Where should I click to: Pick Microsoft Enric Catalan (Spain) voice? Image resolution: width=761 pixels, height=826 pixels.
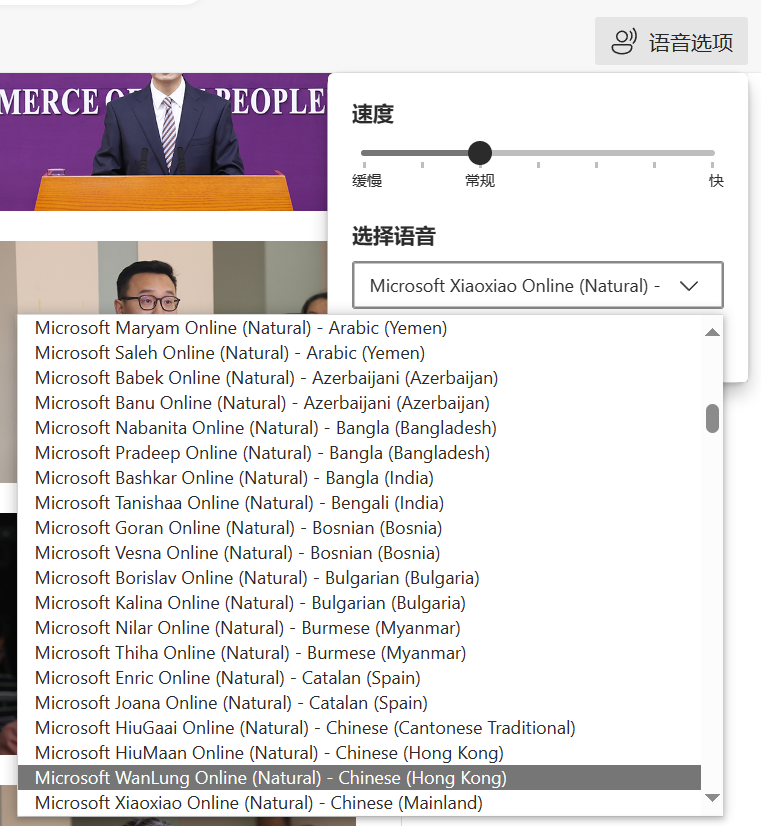359,678
